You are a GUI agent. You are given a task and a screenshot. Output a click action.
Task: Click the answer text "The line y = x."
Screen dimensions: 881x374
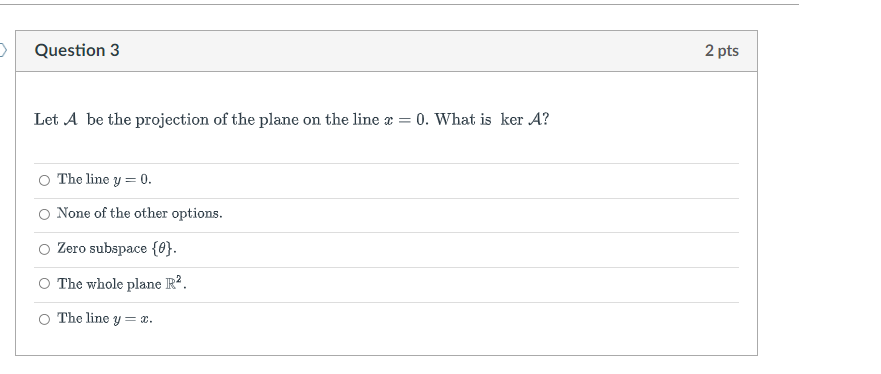click(105, 318)
